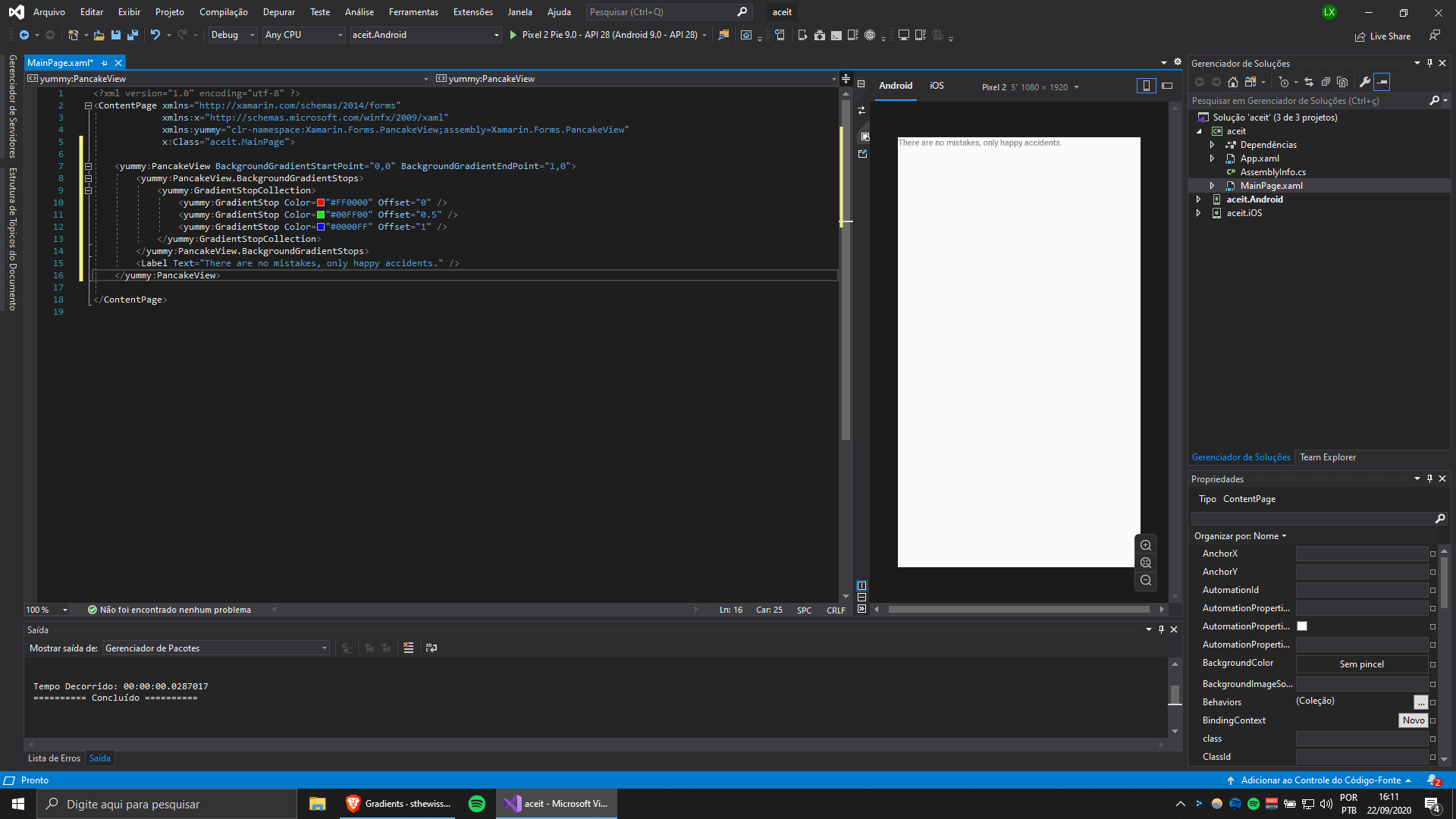Collapse all items in Solution Explorer
Image resolution: width=1456 pixels, height=819 pixels.
pyautogui.click(x=1326, y=83)
